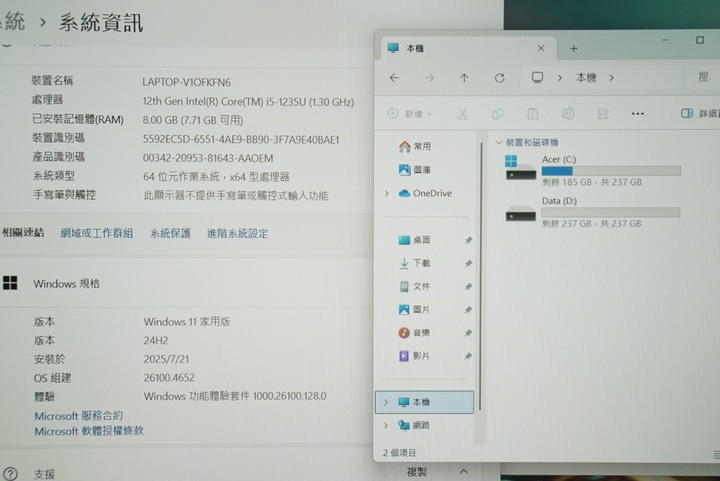
Task: Expand chevron before 本機 breadcrumb
Action: [x=560, y=78]
